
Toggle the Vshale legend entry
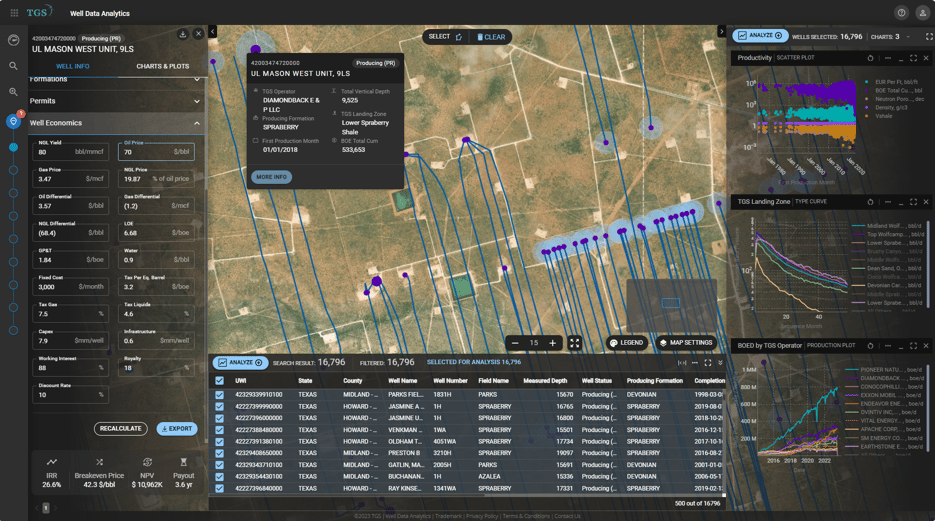(x=878, y=116)
